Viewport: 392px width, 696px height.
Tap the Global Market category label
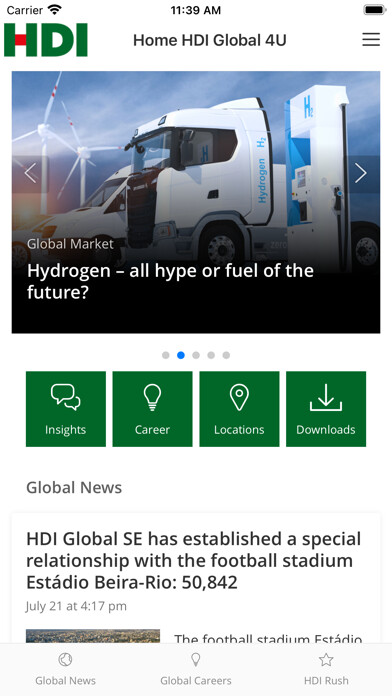tap(70, 244)
